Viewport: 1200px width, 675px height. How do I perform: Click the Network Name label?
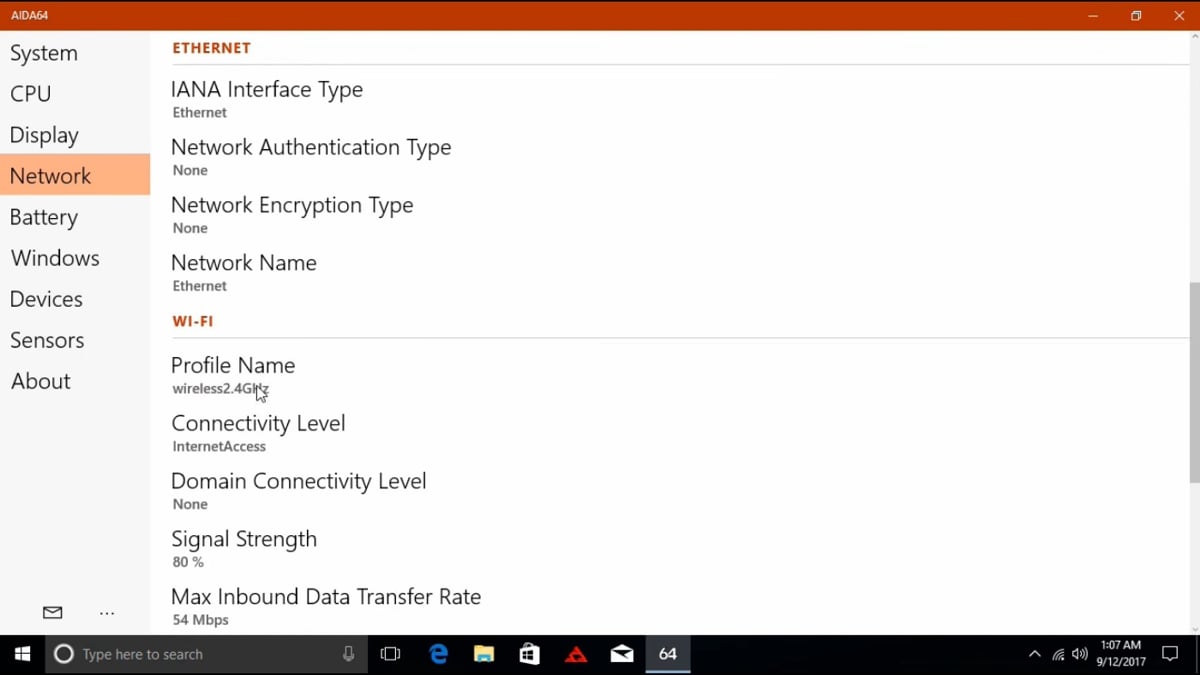point(244,263)
